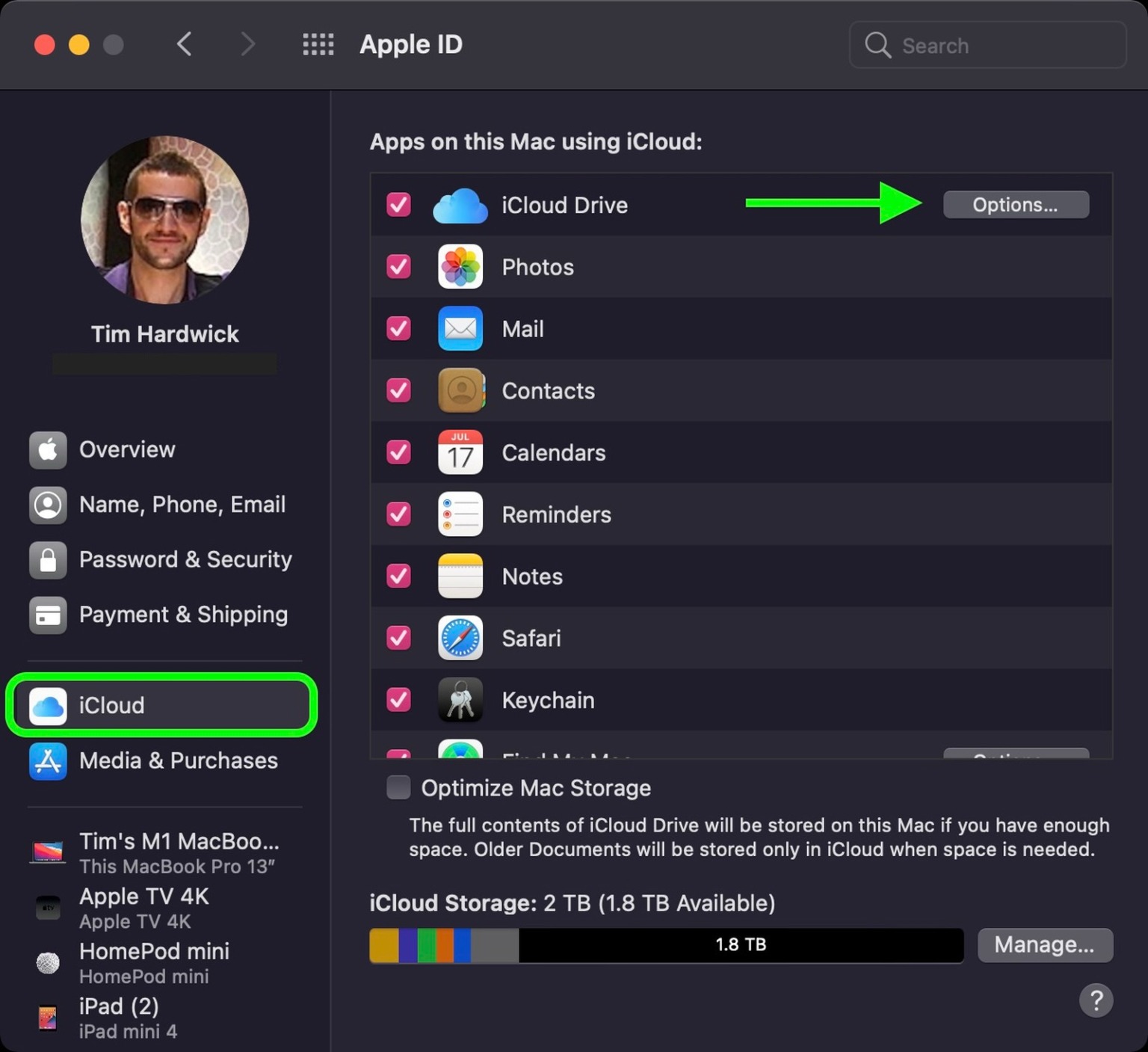Screen dimensions: 1148x1052
Task: Click the person icon for Name, Phone, Email
Action: [48, 505]
